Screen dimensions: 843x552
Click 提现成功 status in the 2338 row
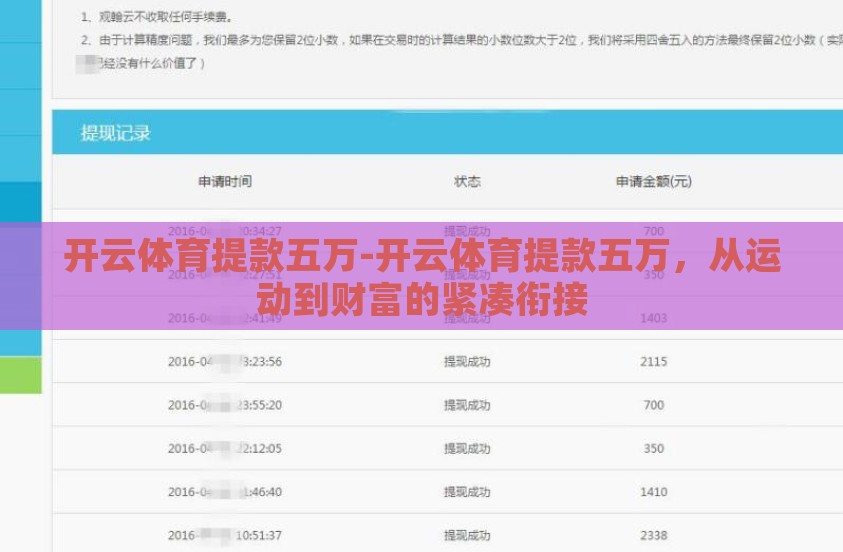pyautogui.click(x=467, y=536)
